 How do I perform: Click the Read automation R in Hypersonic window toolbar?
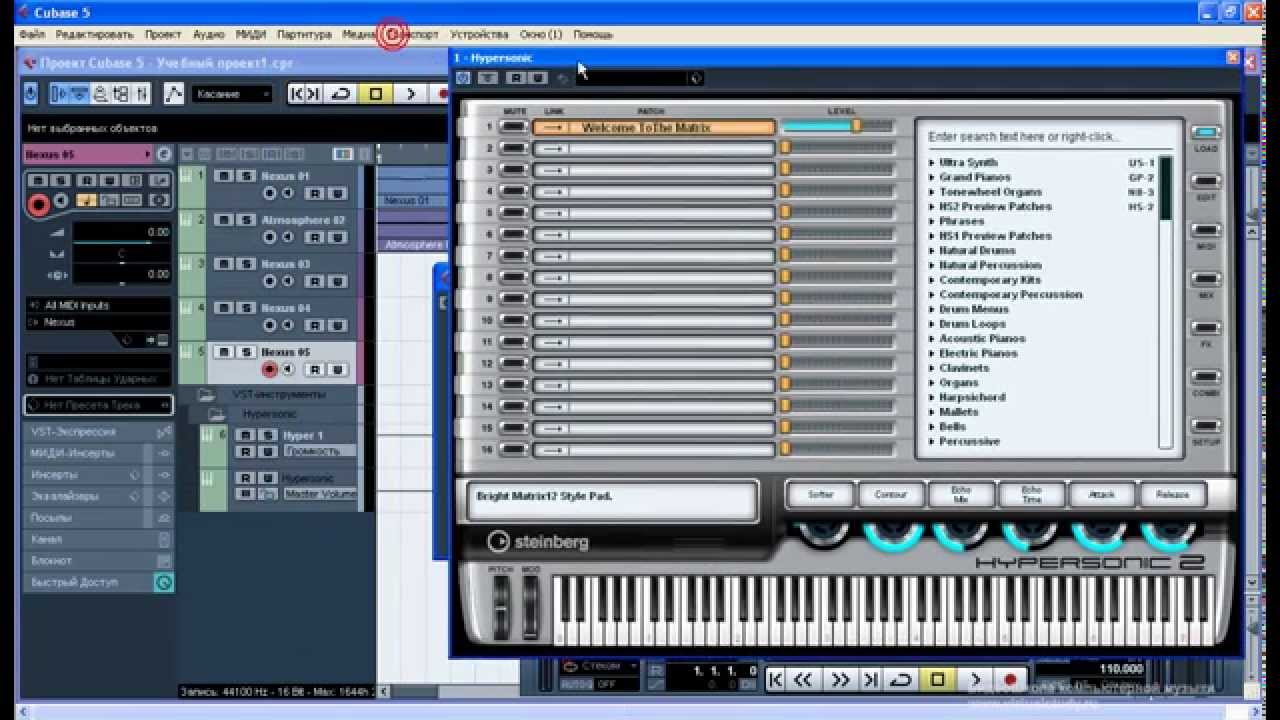[516, 78]
